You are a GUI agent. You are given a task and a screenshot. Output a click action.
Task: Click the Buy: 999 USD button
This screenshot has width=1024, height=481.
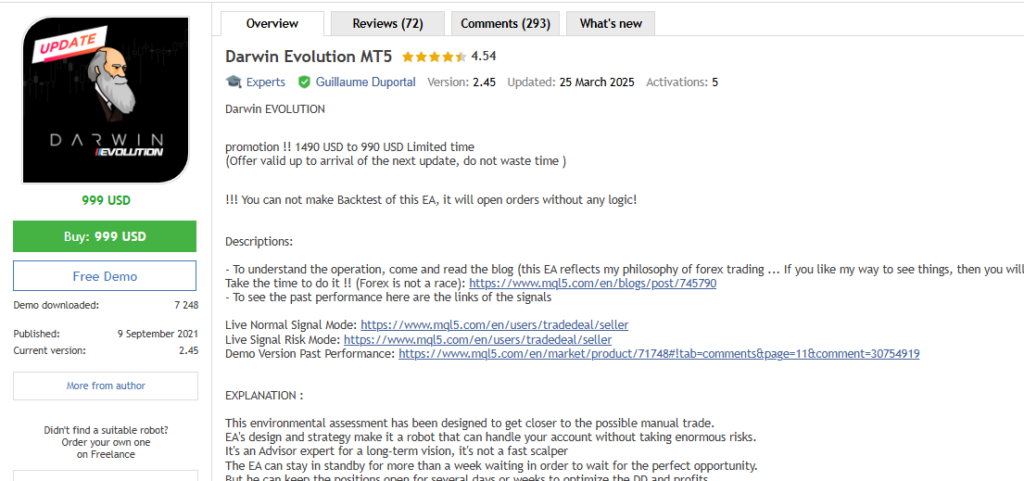click(x=104, y=236)
